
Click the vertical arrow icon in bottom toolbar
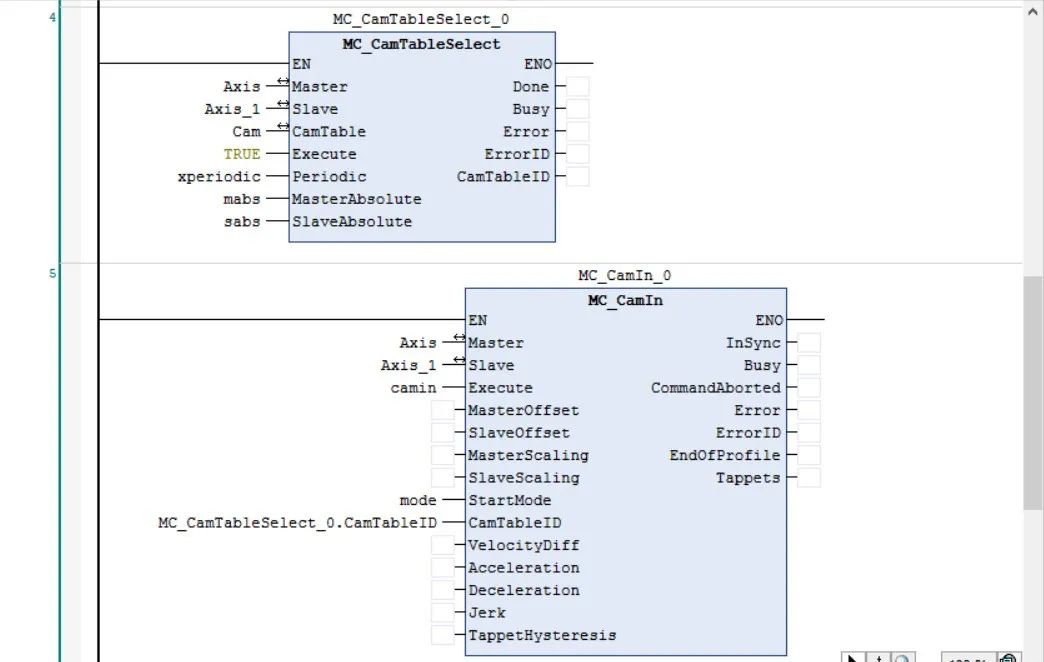pyautogui.click(x=878, y=658)
